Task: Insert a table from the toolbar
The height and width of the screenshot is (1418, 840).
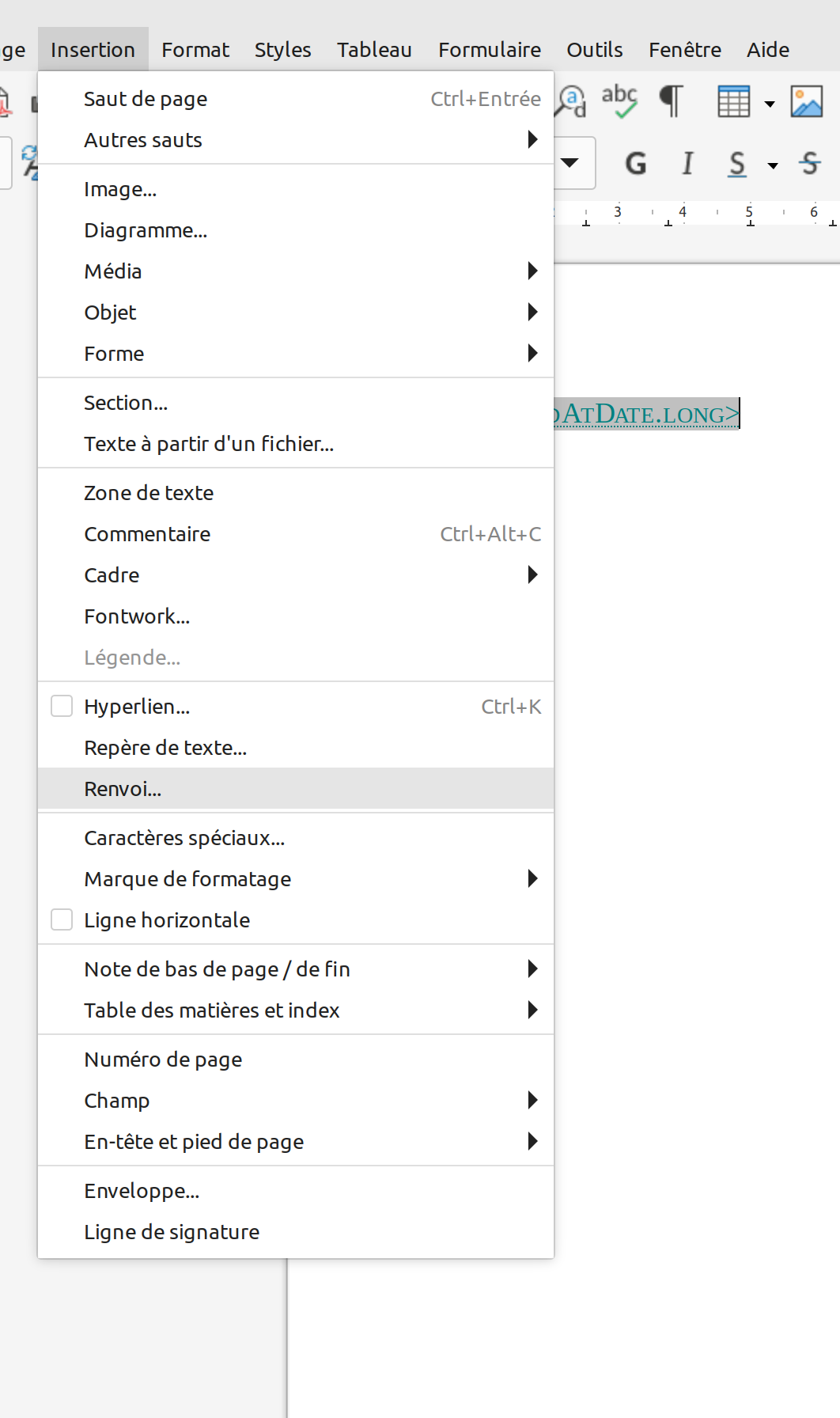Action: coord(736,100)
